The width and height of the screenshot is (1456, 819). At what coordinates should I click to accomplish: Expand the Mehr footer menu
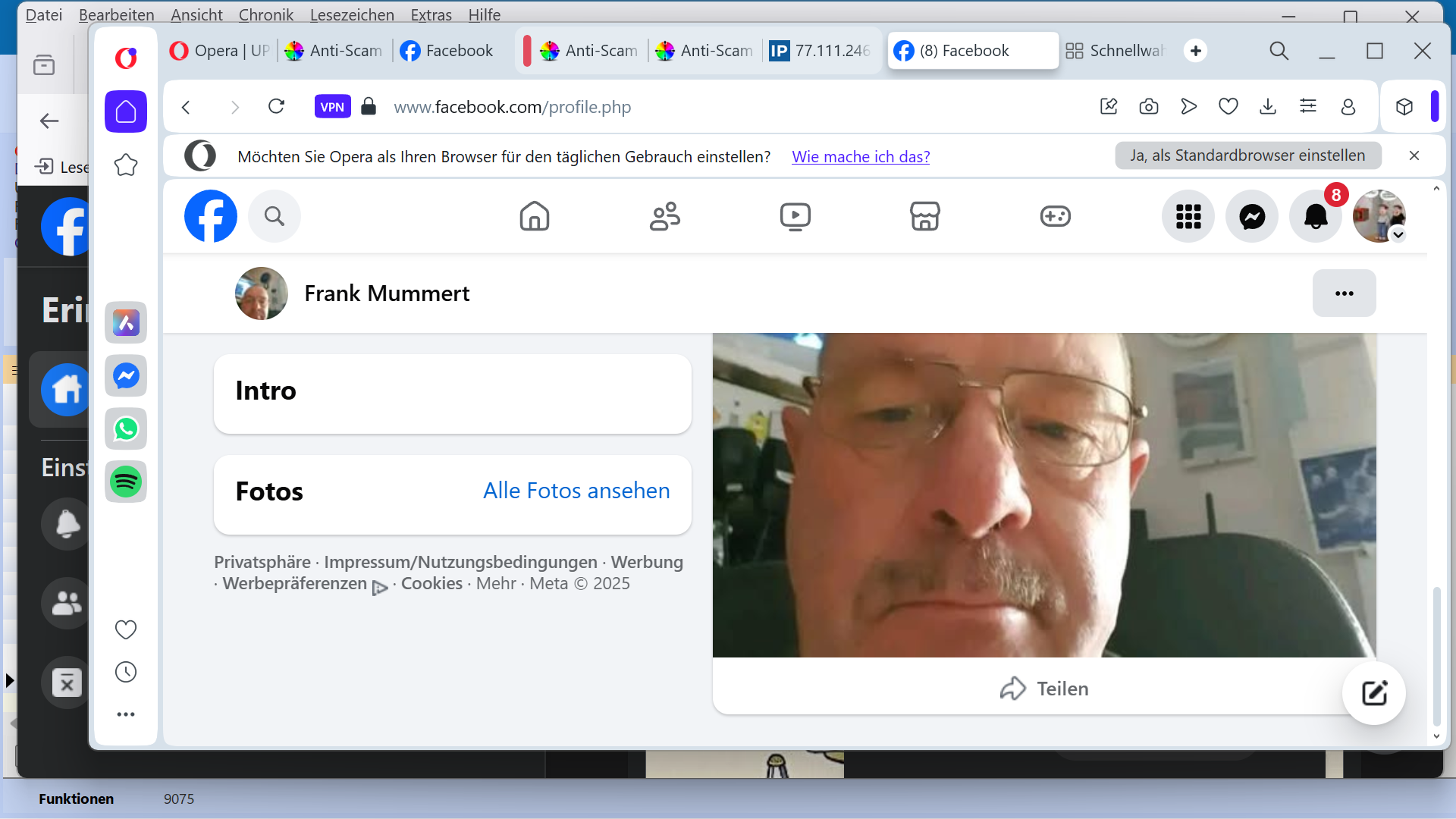tap(496, 583)
